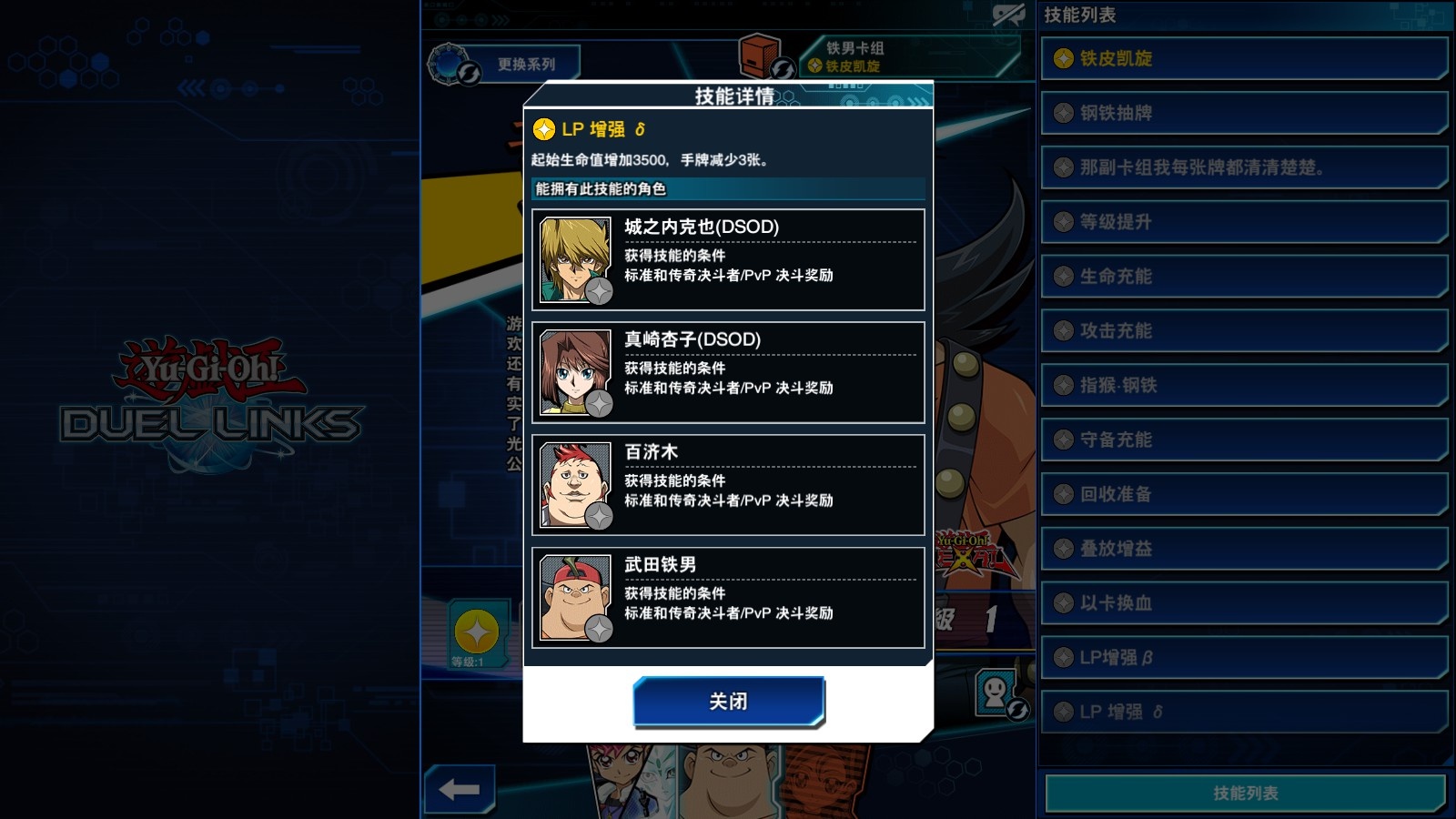
Task: Click 真崎杏子(DSOD) character portrait
Action: tap(575, 372)
